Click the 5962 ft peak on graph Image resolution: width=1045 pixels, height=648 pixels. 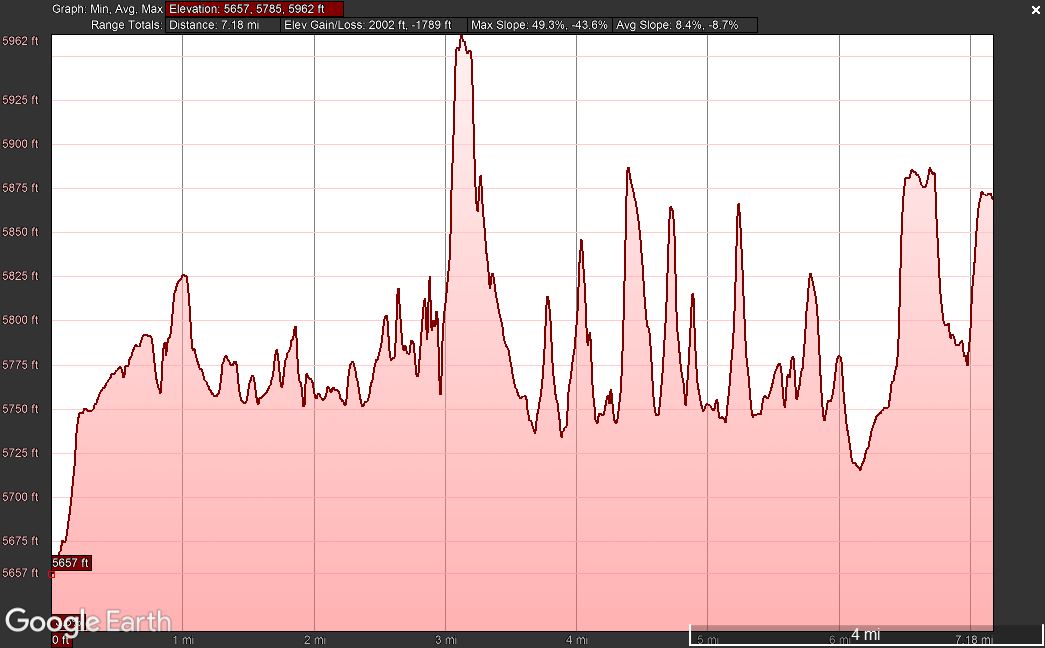[461, 37]
